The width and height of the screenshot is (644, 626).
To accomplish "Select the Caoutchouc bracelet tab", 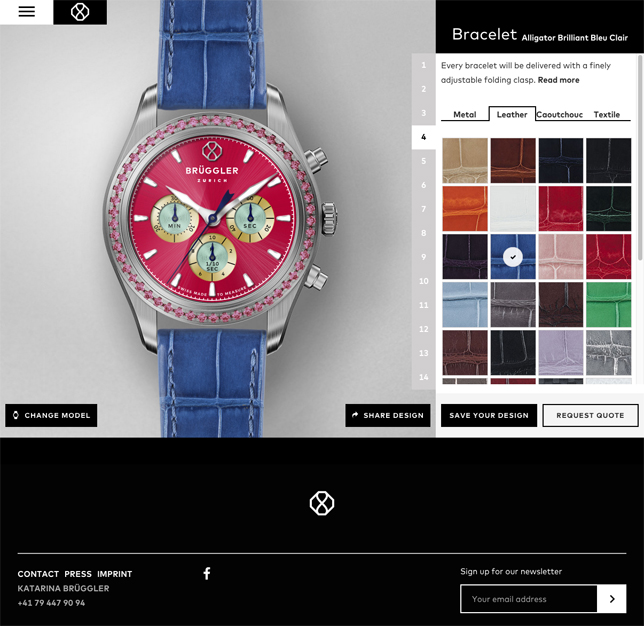I will pyautogui.click(x=559, y=114).
